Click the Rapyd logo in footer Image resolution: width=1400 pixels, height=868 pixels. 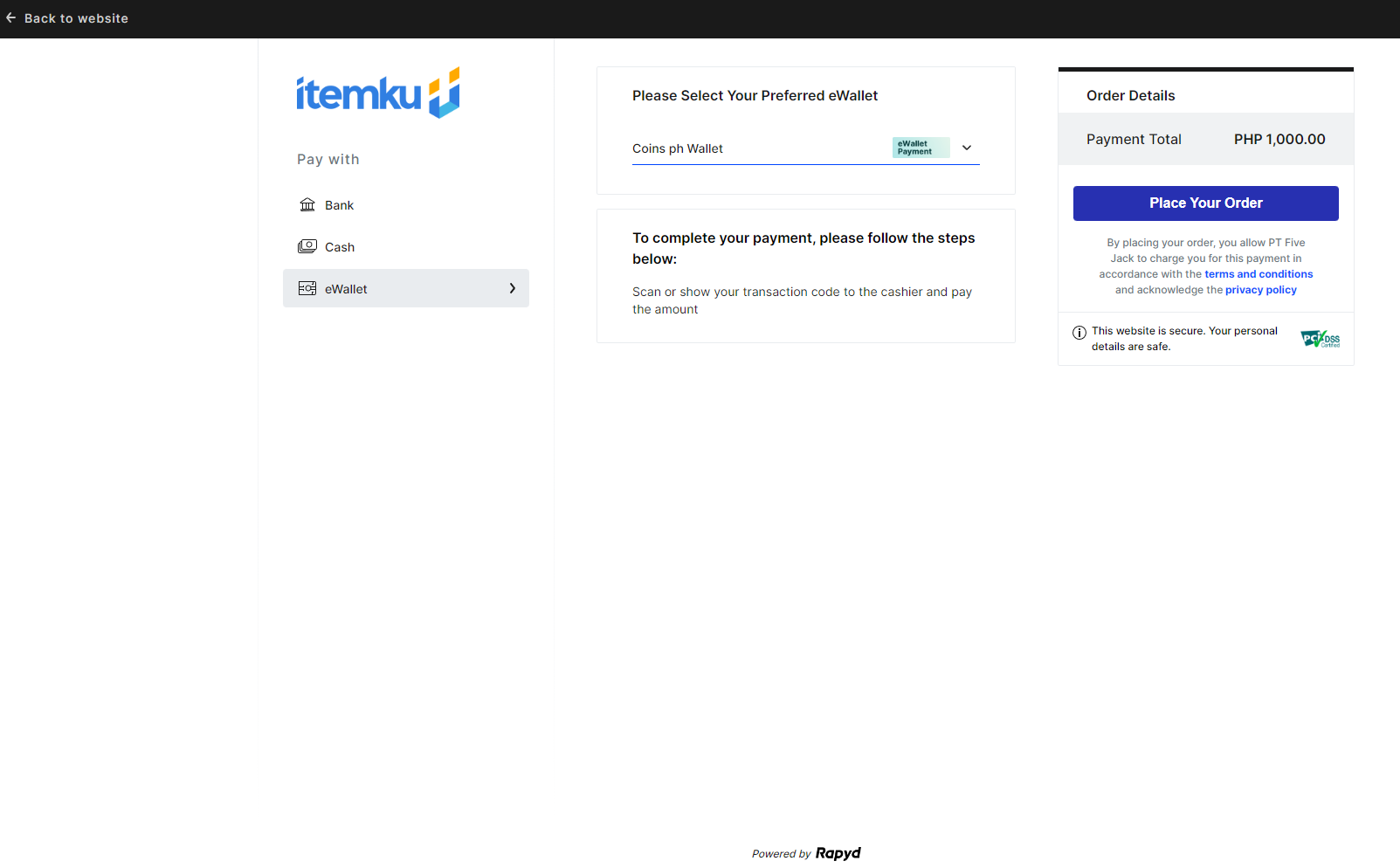(838, 853)
